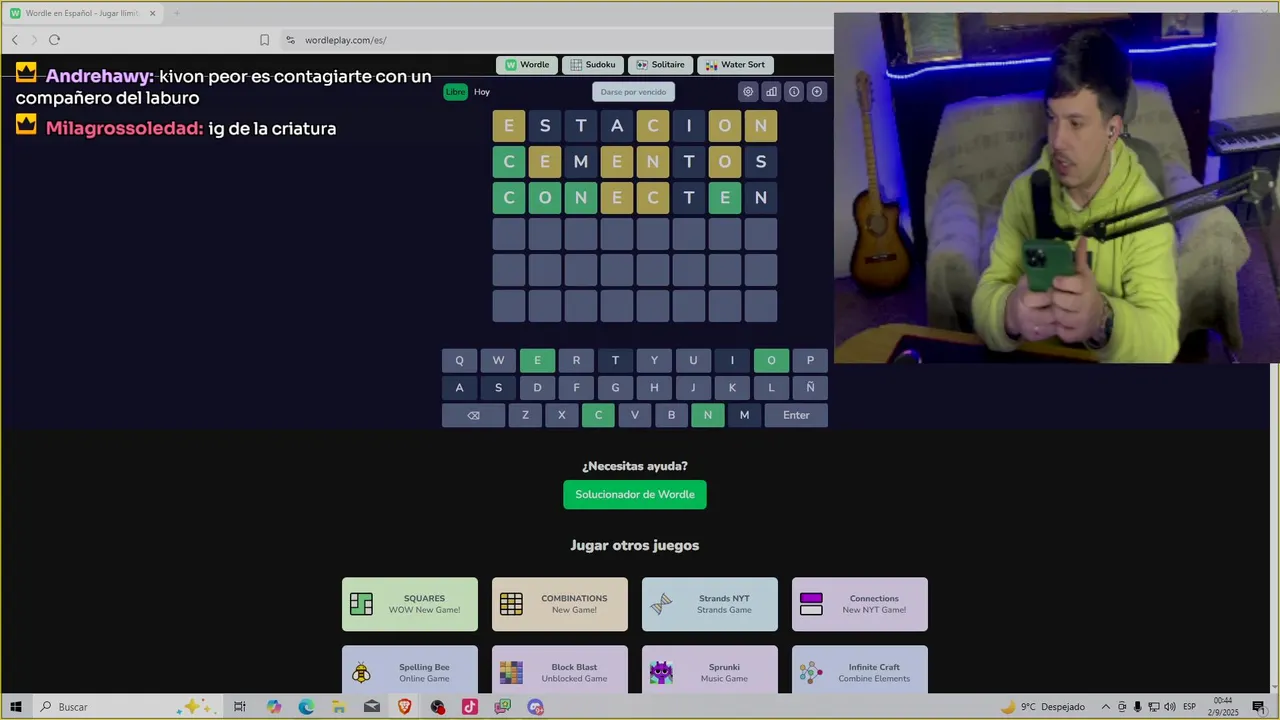The width and height of the screenshot is (1280, 720).
Task: Switch to Hoy daily mode
Action: click(x=482, y=92)
